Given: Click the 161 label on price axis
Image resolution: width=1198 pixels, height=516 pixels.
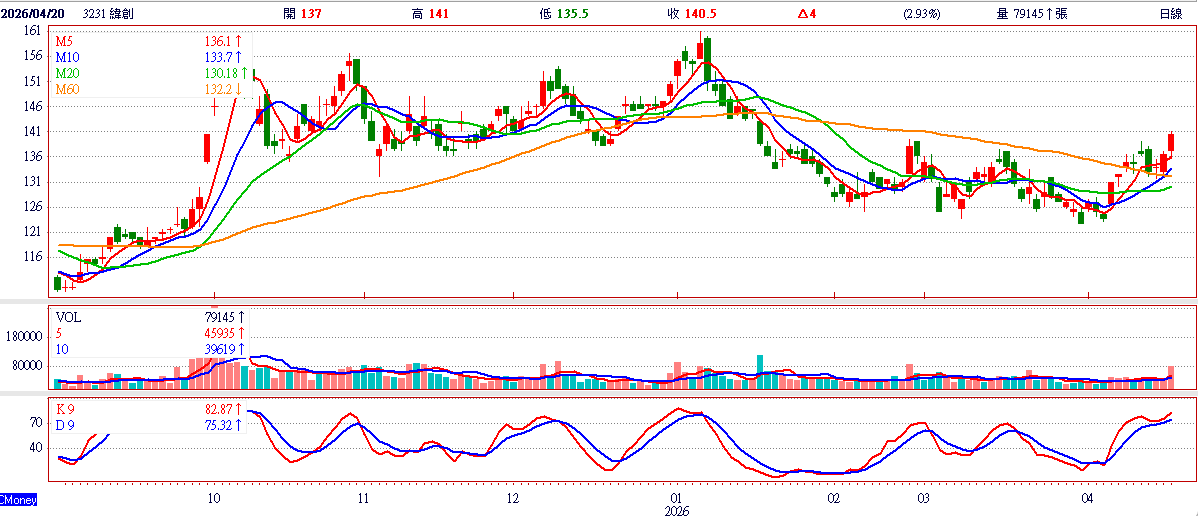Looking at the screenshot, I should [33, 31].
